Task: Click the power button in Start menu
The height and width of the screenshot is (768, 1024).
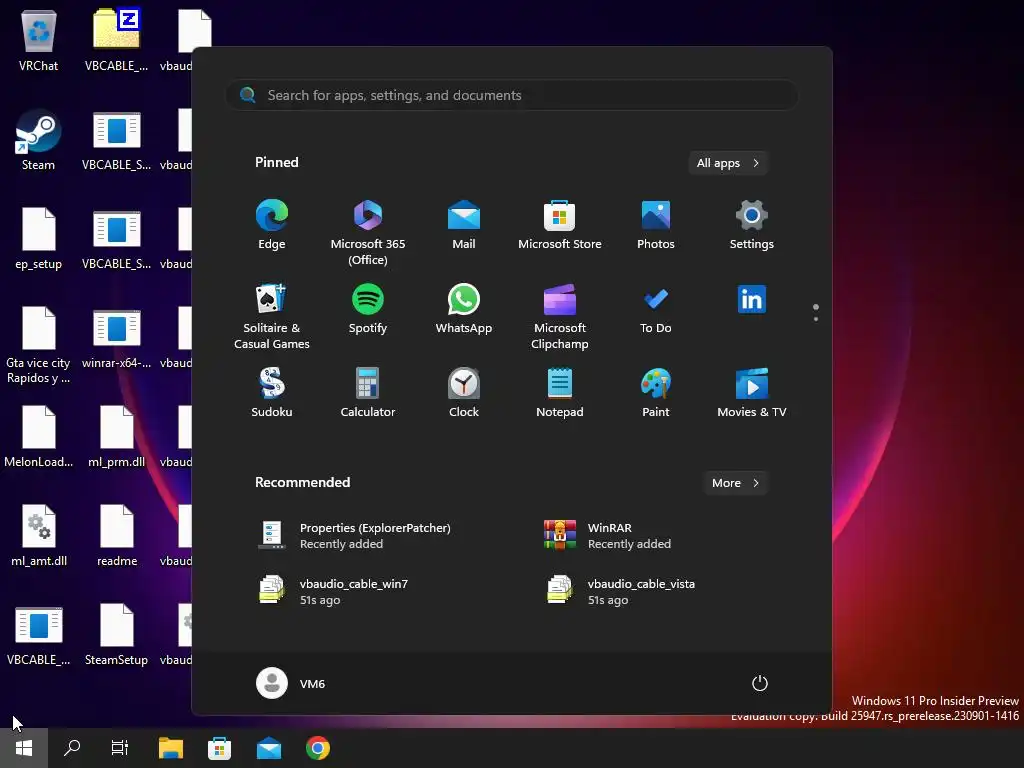Action: 760,683
